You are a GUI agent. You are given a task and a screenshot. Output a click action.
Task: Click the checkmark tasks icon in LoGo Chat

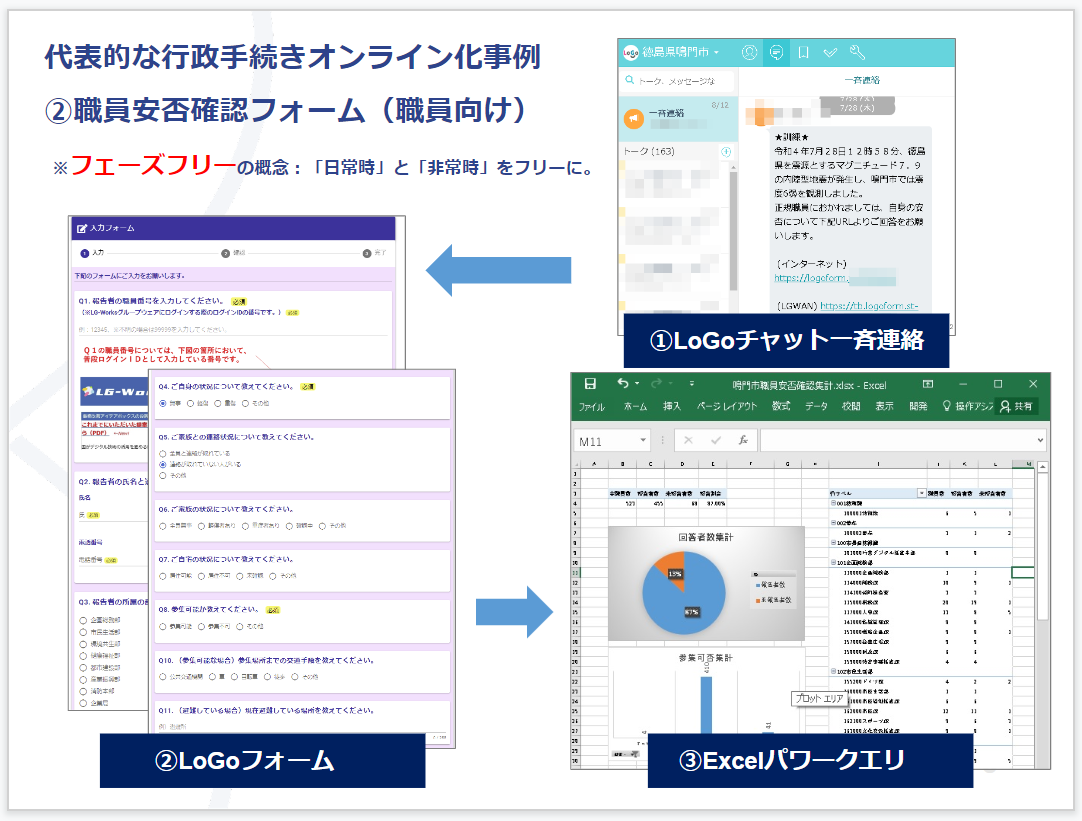(830, 52)
